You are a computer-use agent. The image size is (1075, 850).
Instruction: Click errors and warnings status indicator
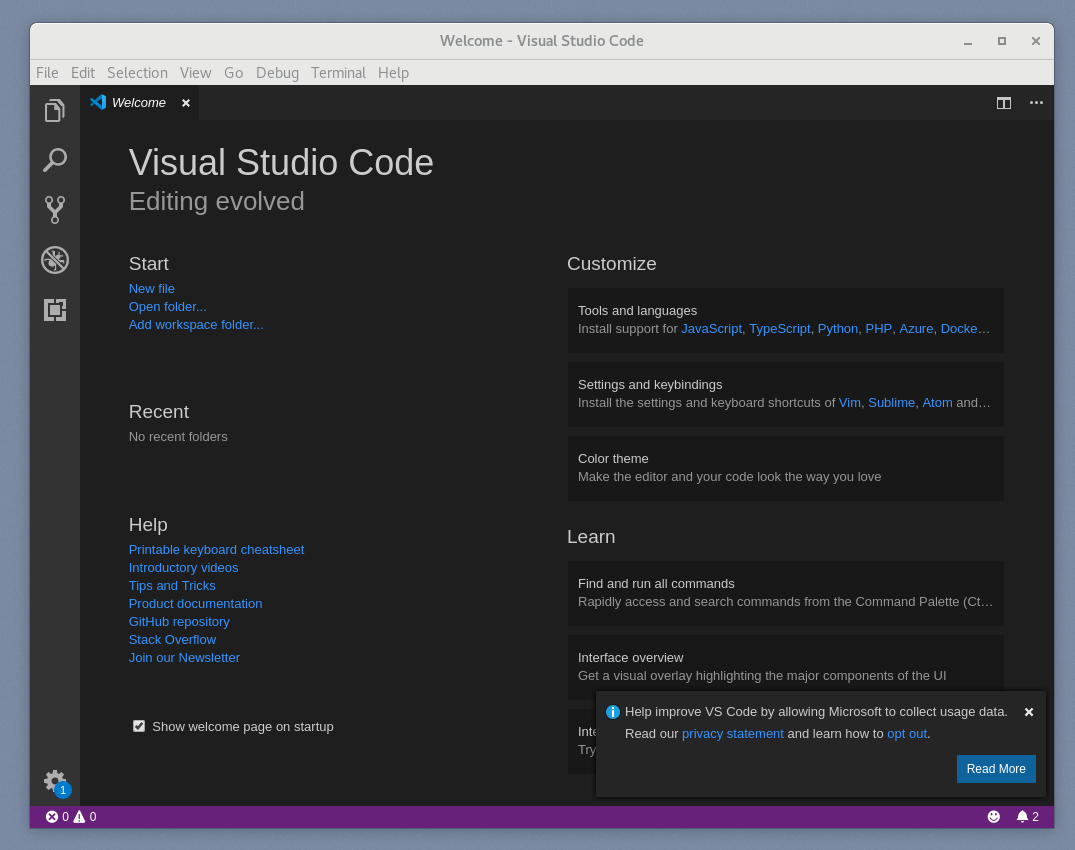coord(71,817)
